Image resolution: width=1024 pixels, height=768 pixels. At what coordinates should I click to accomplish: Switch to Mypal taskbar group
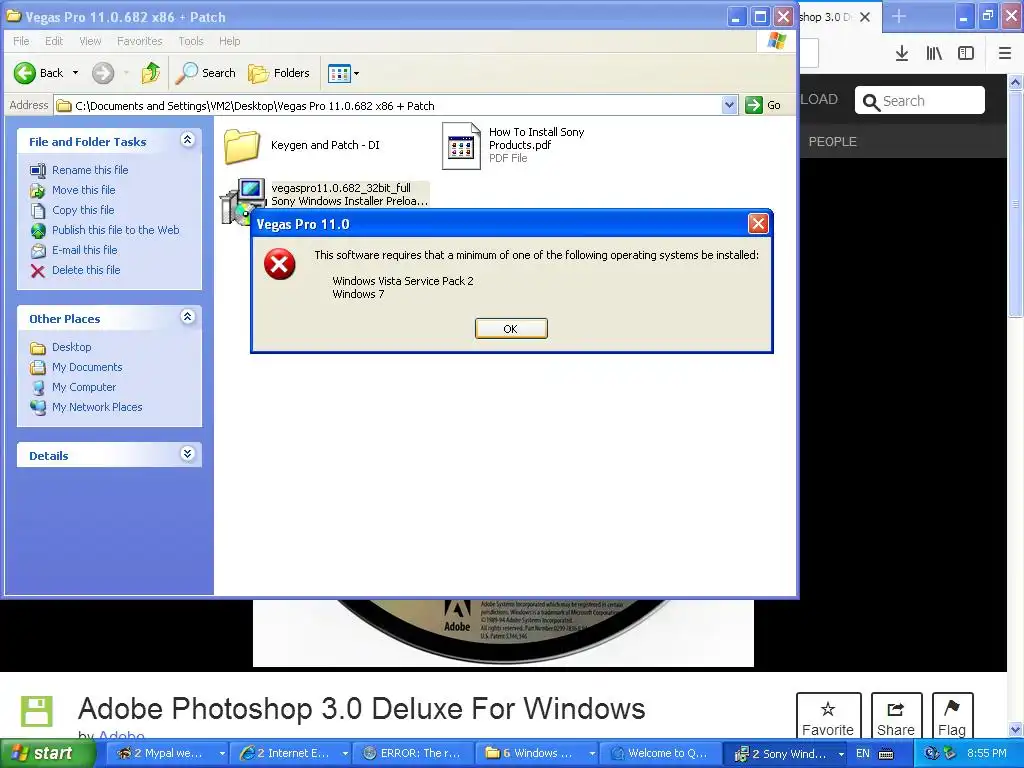(x=167, y=754)
